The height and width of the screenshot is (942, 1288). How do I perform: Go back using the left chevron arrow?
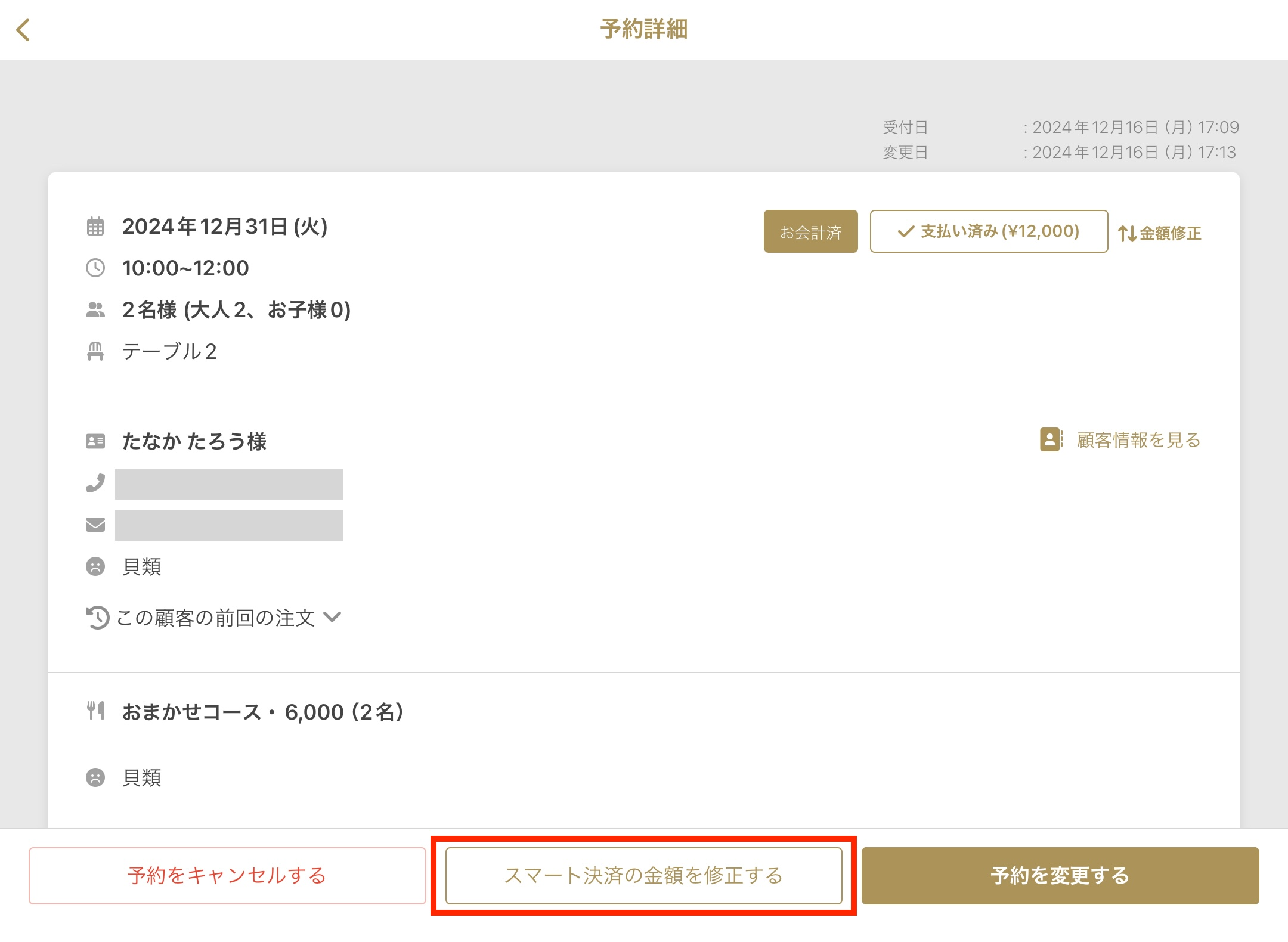click(23, 30)
